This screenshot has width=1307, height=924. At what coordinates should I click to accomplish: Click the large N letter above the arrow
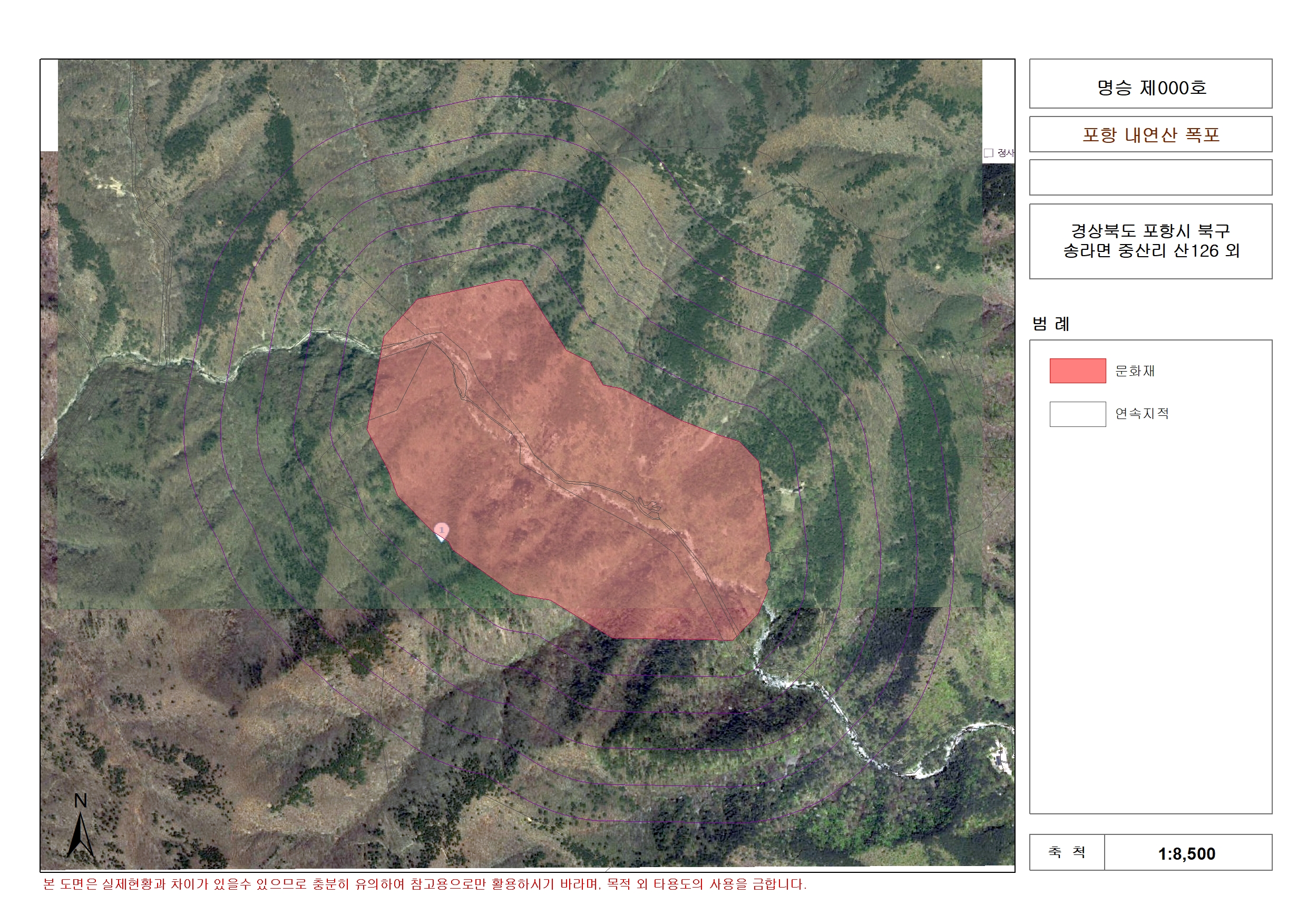pyautogui.click(x=80, y=801)
